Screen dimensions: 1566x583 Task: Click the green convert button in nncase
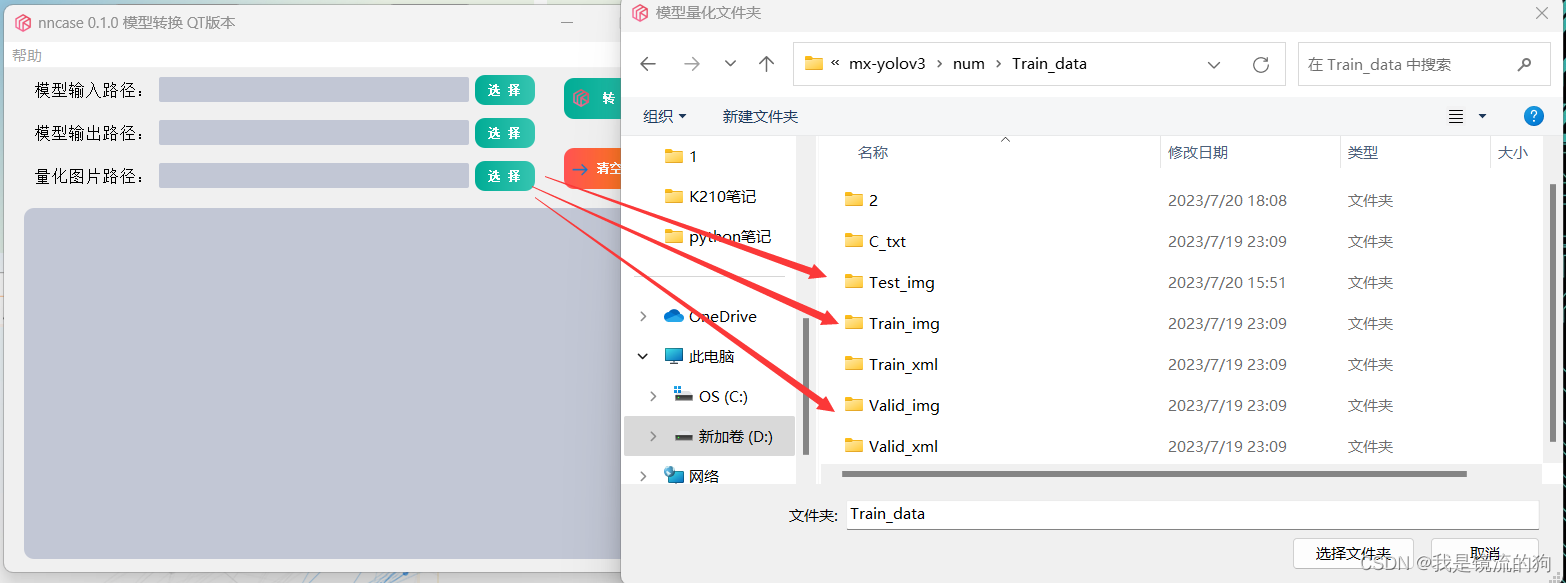[x=593, y=98]
